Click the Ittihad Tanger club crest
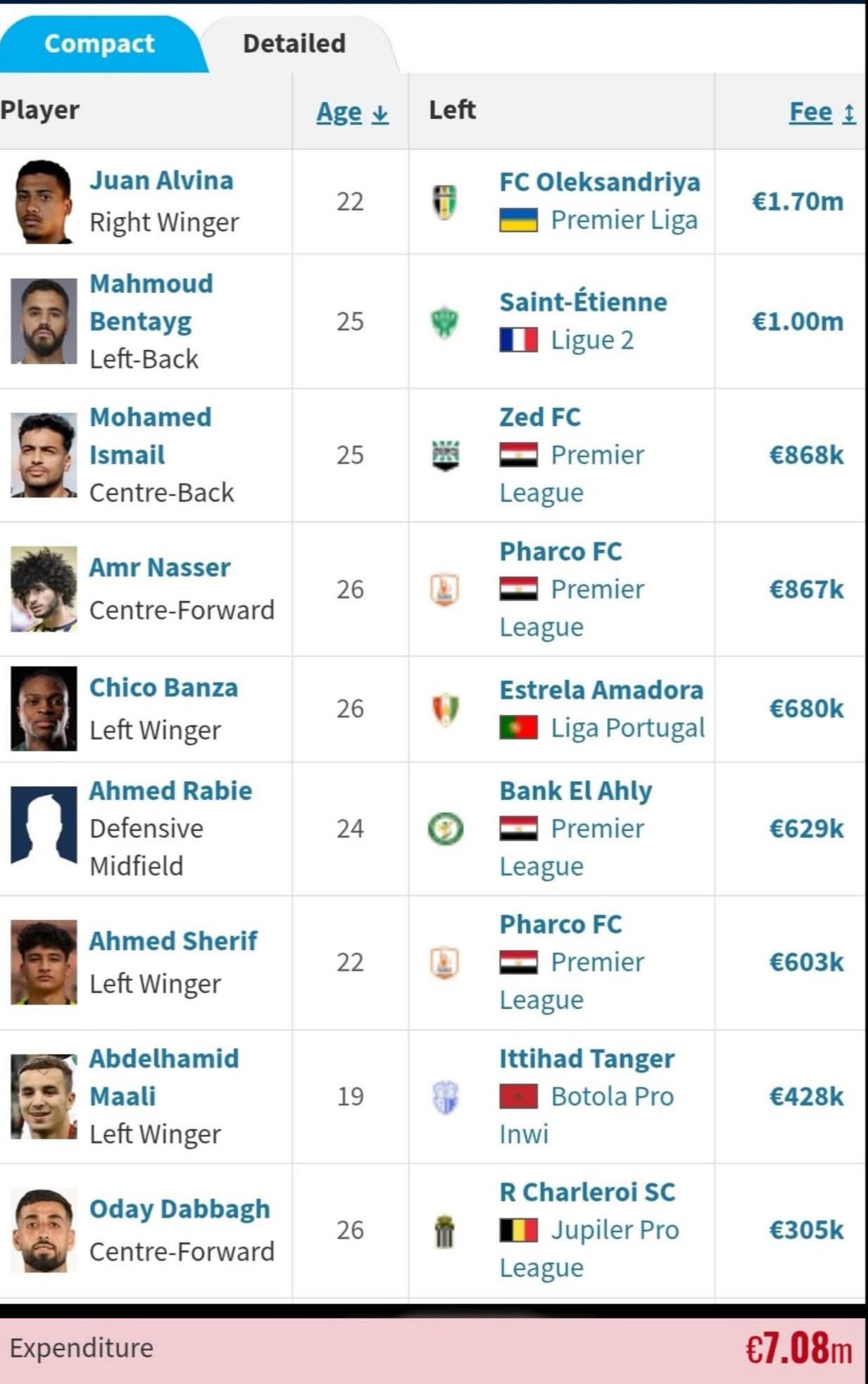This screenshot has width=868, height=1384. 445,1097
